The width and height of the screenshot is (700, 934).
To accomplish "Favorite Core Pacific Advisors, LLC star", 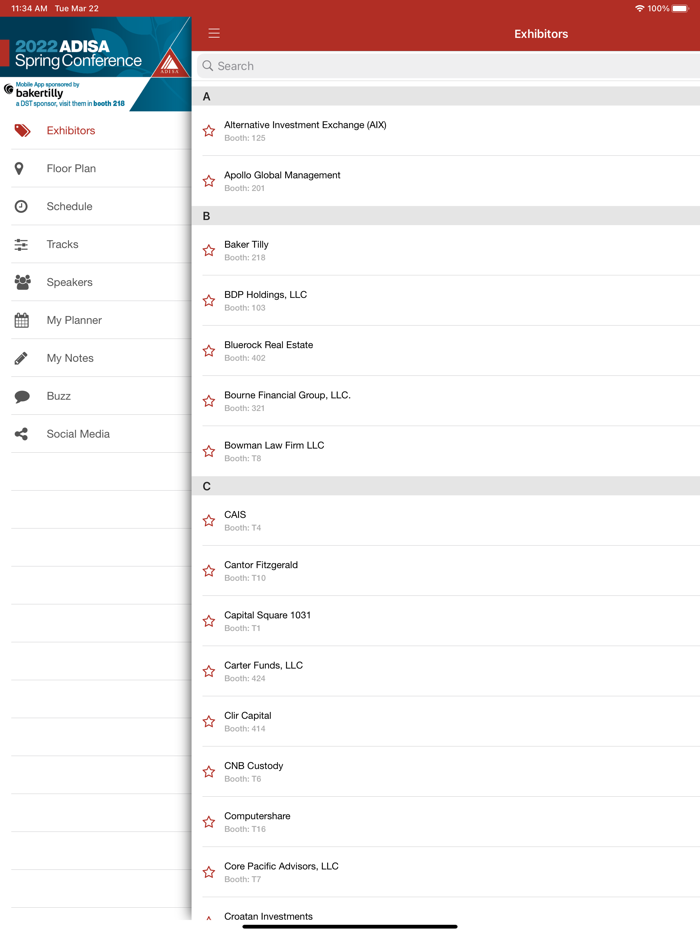I will coord(209,872).
